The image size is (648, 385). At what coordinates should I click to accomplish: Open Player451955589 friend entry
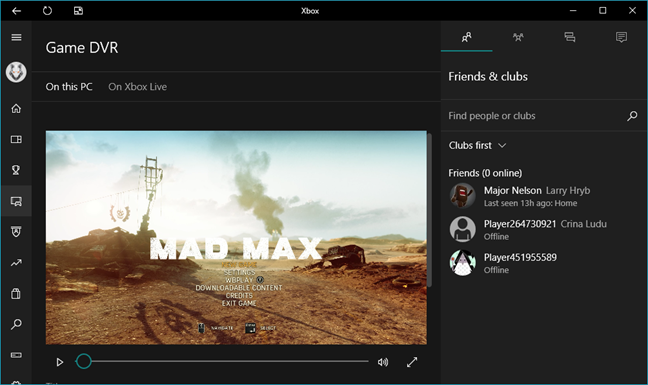(x=544, y=263)
